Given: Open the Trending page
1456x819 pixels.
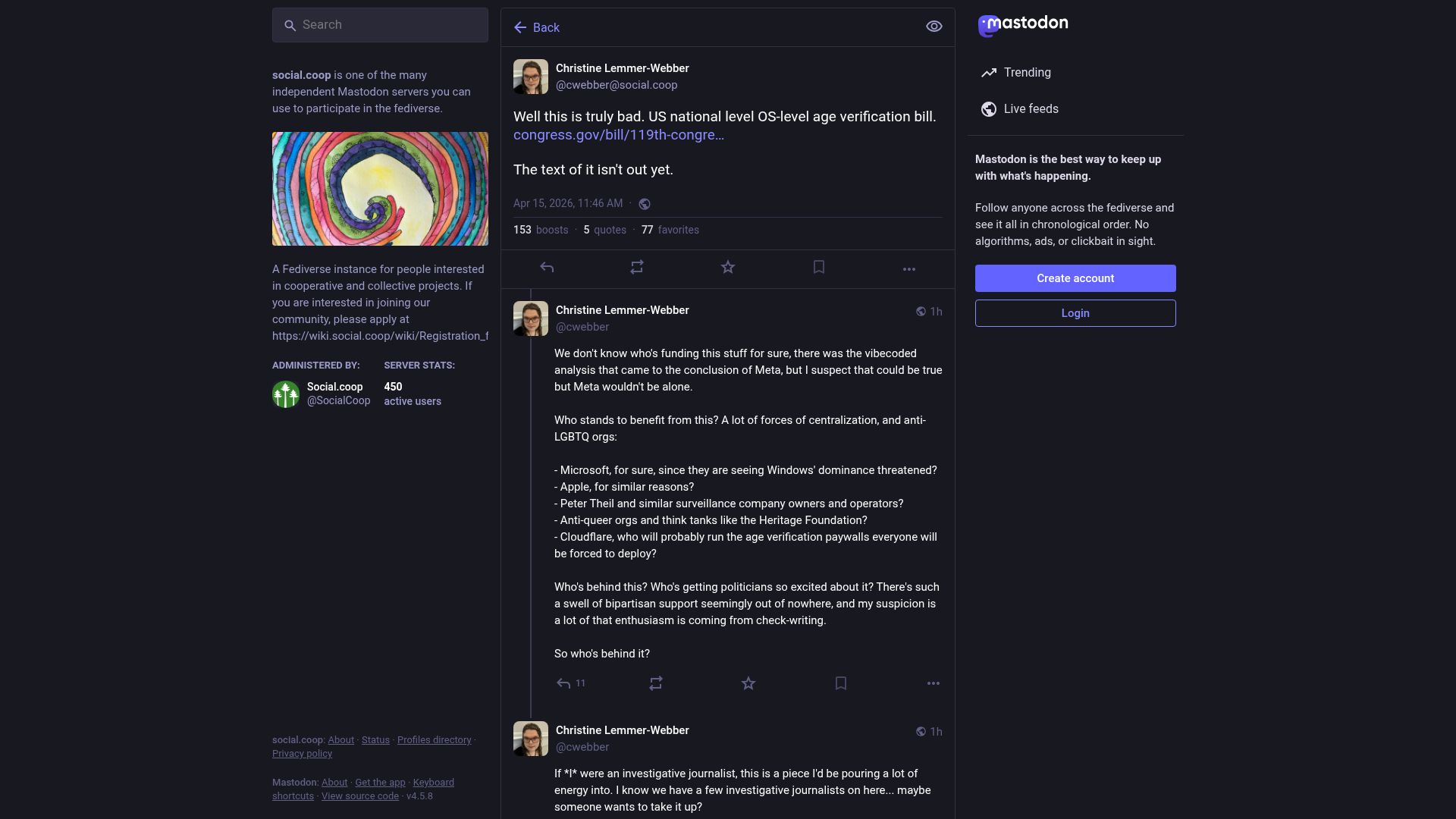Looking at the screenshot, I should click(1016, 73).
